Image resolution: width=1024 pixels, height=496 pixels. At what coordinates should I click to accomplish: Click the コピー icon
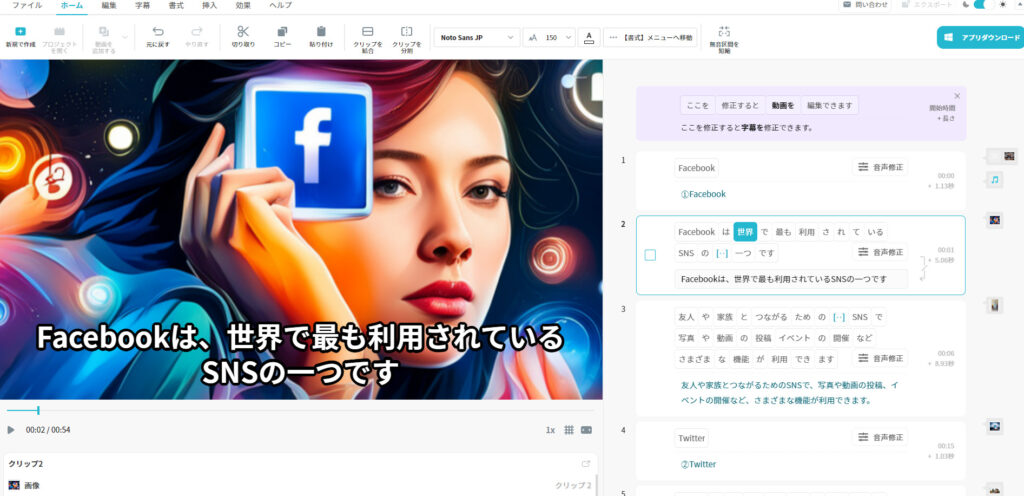point(282,31)
